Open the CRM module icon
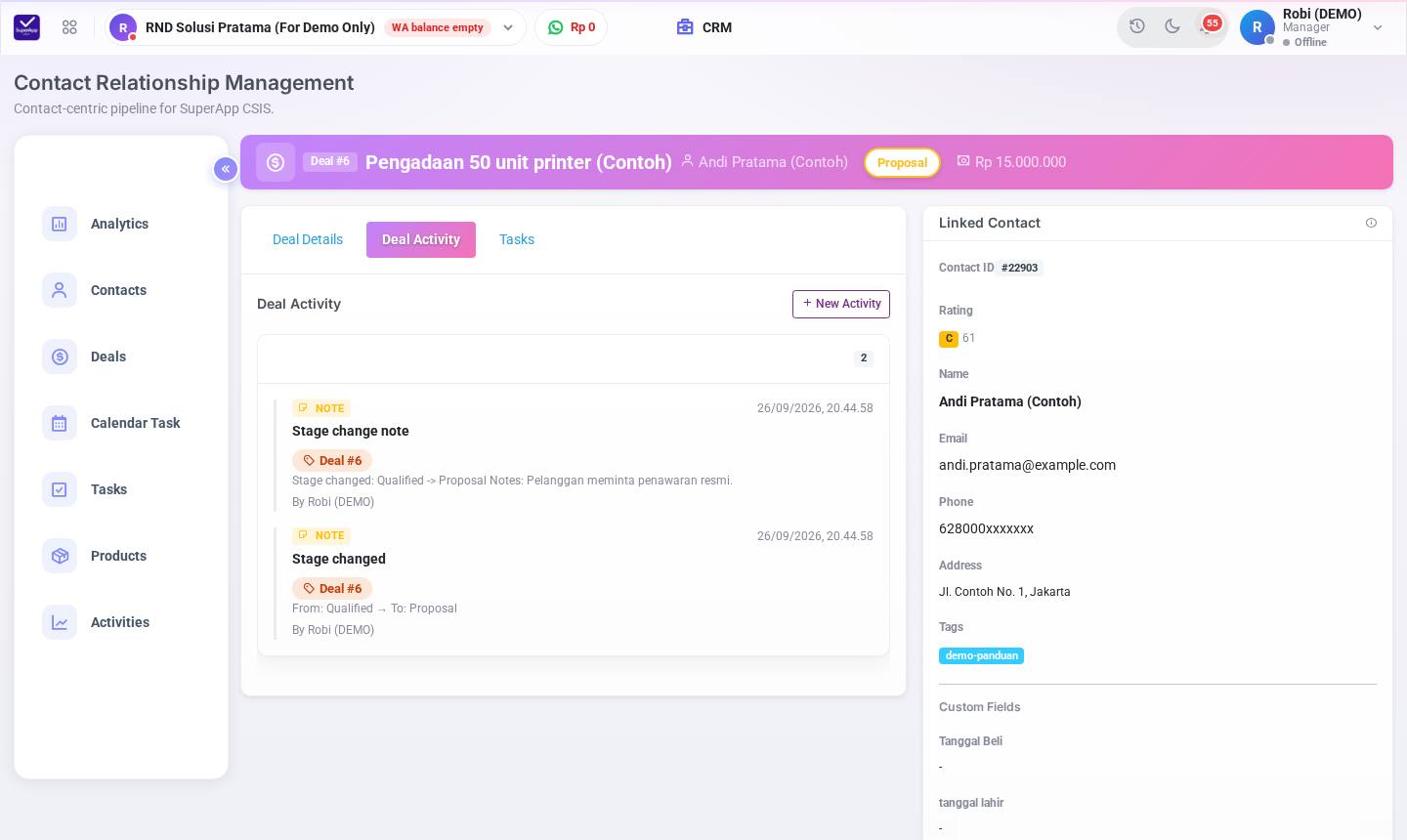 [x=685, y=27]
